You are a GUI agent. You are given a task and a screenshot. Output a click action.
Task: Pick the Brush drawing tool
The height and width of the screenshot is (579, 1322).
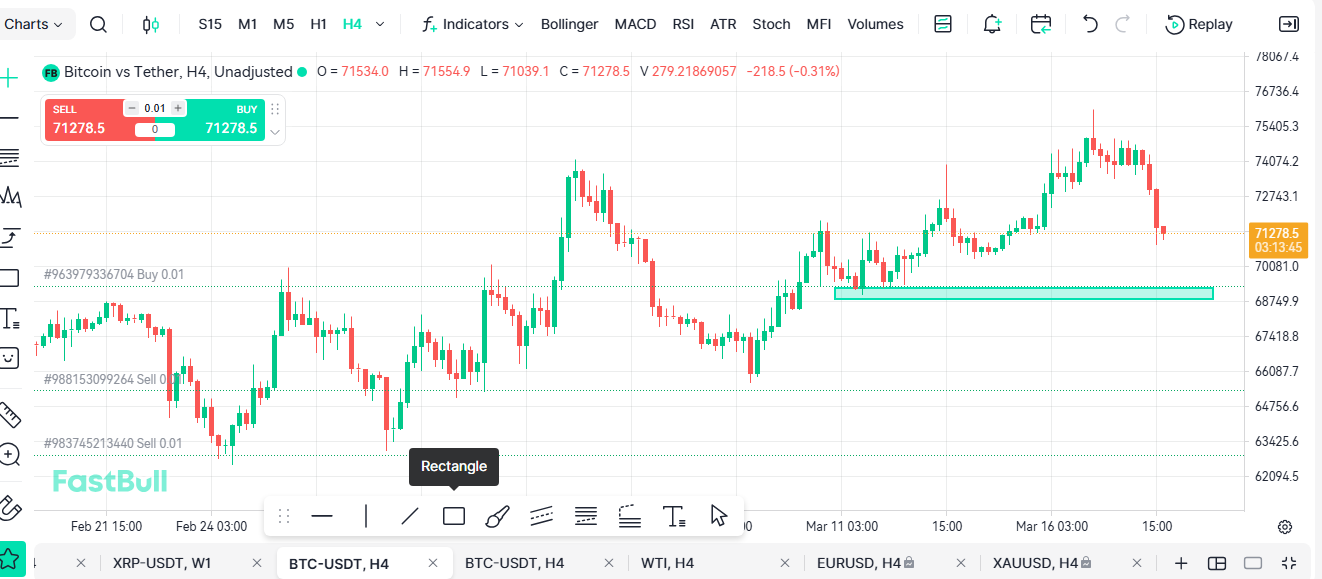(x=497, y=516)
